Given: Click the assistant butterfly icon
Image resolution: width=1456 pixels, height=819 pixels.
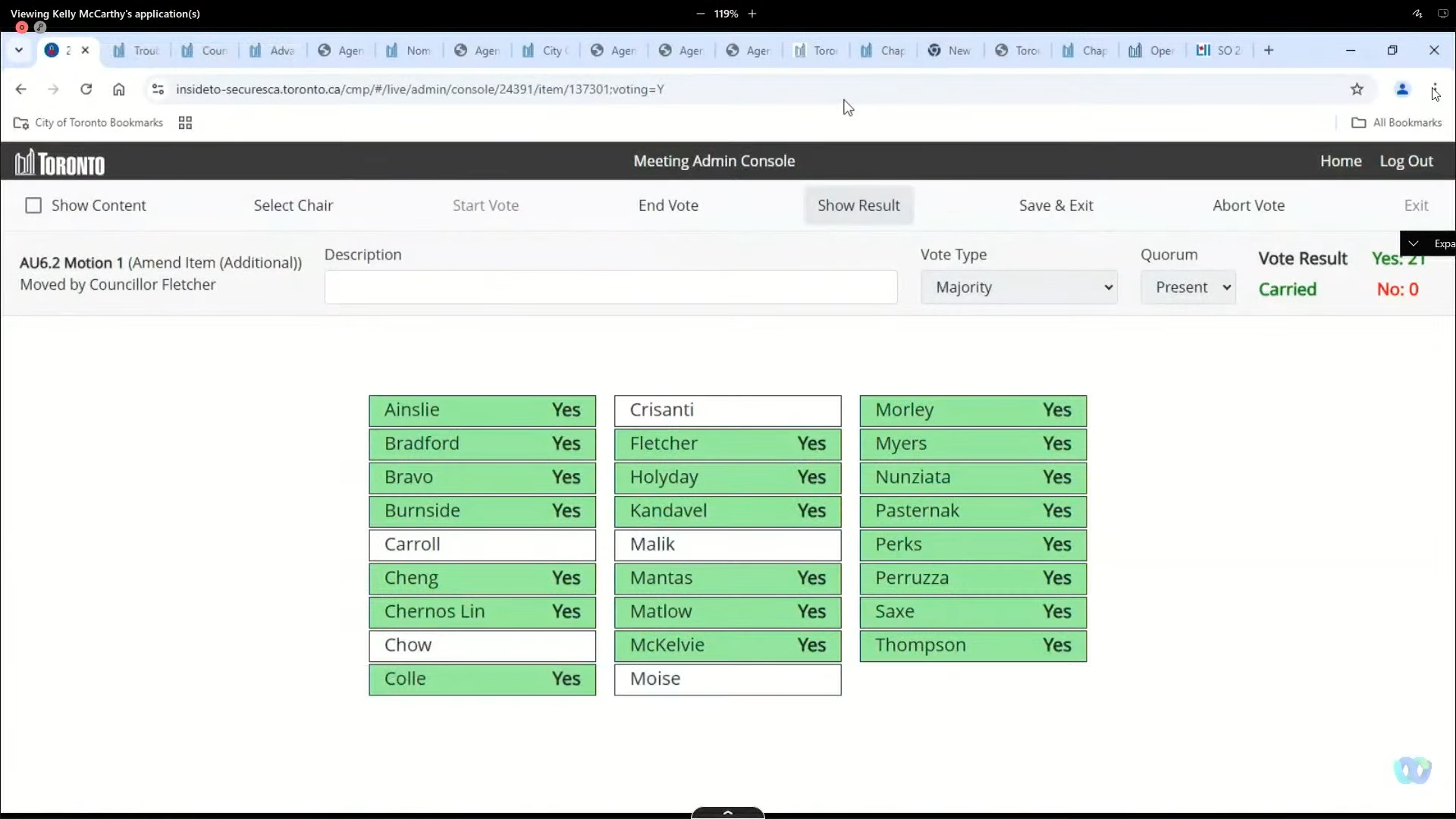Looking at the screenshot, I should coord(1412,770).
